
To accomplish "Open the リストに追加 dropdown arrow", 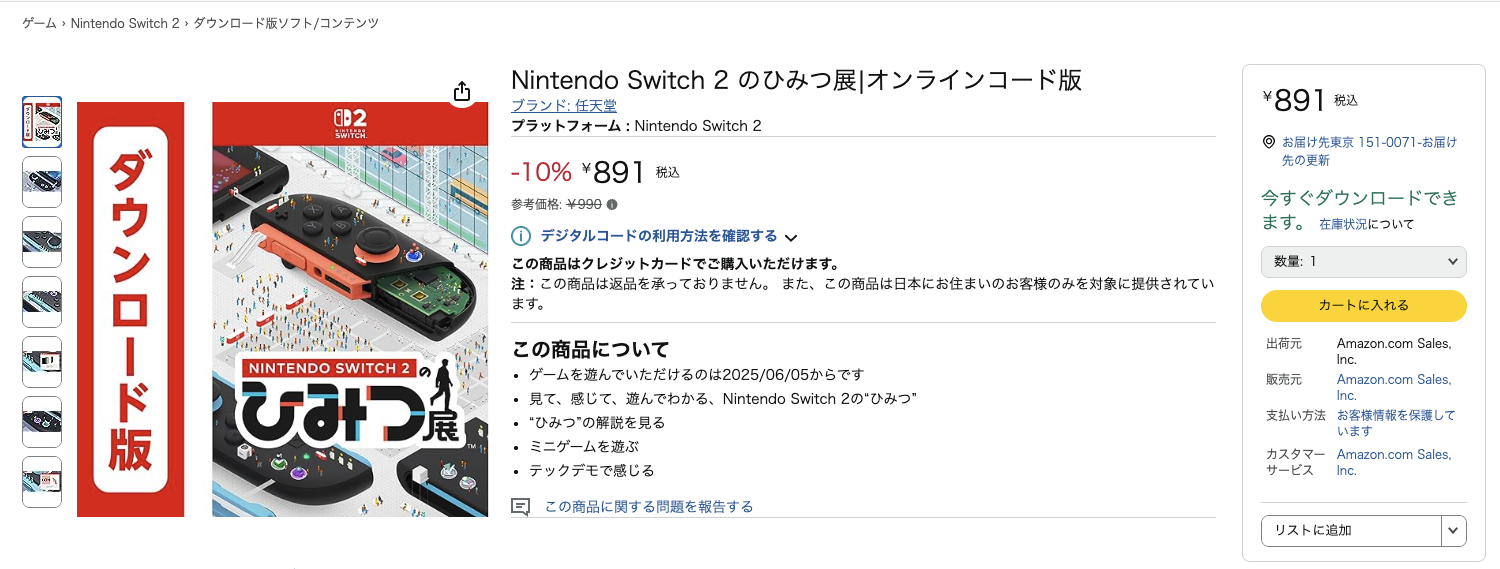I will tap(1453, 531).
